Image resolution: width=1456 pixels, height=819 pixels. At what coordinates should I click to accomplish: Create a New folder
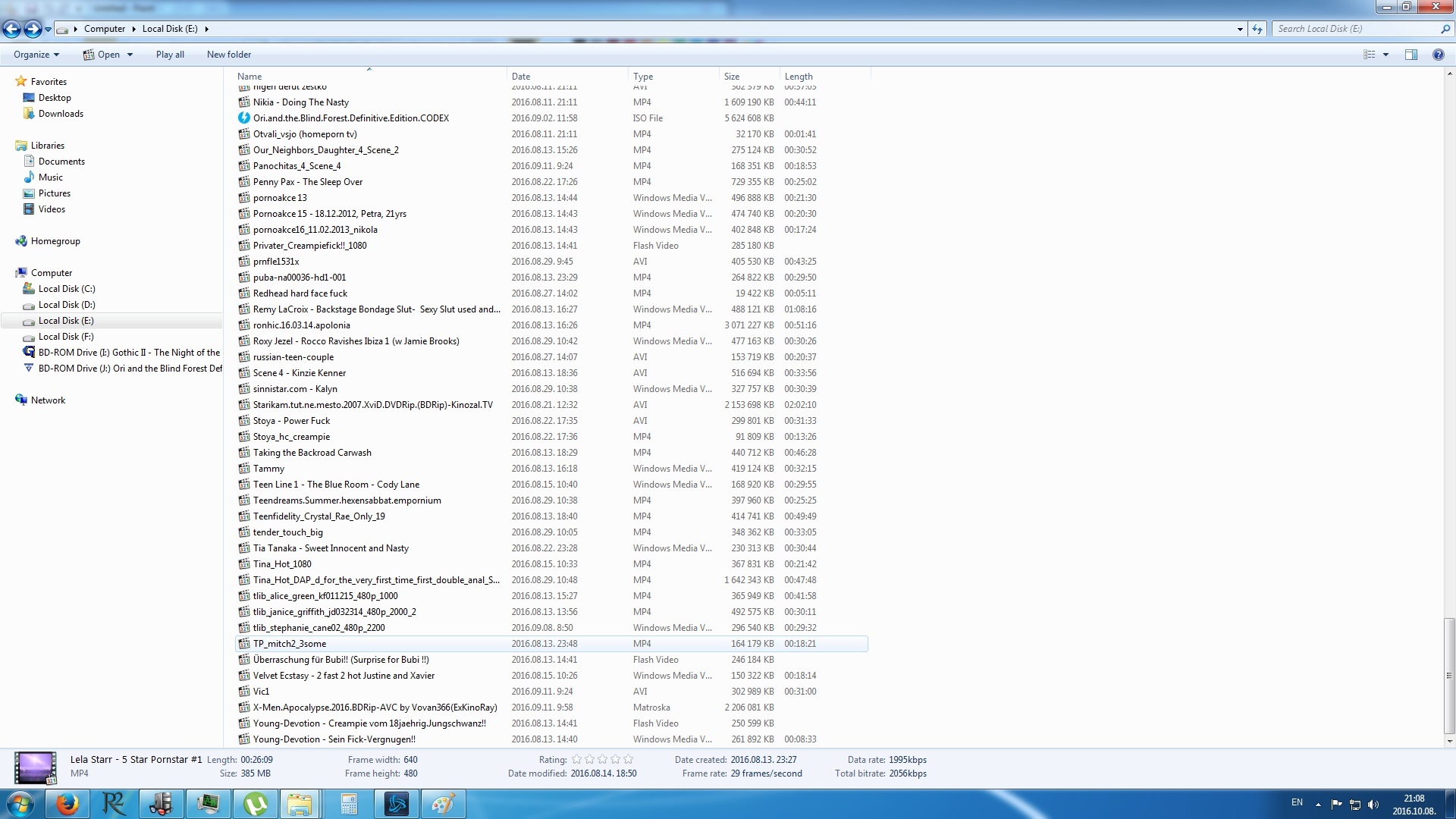tap(229, 55)
